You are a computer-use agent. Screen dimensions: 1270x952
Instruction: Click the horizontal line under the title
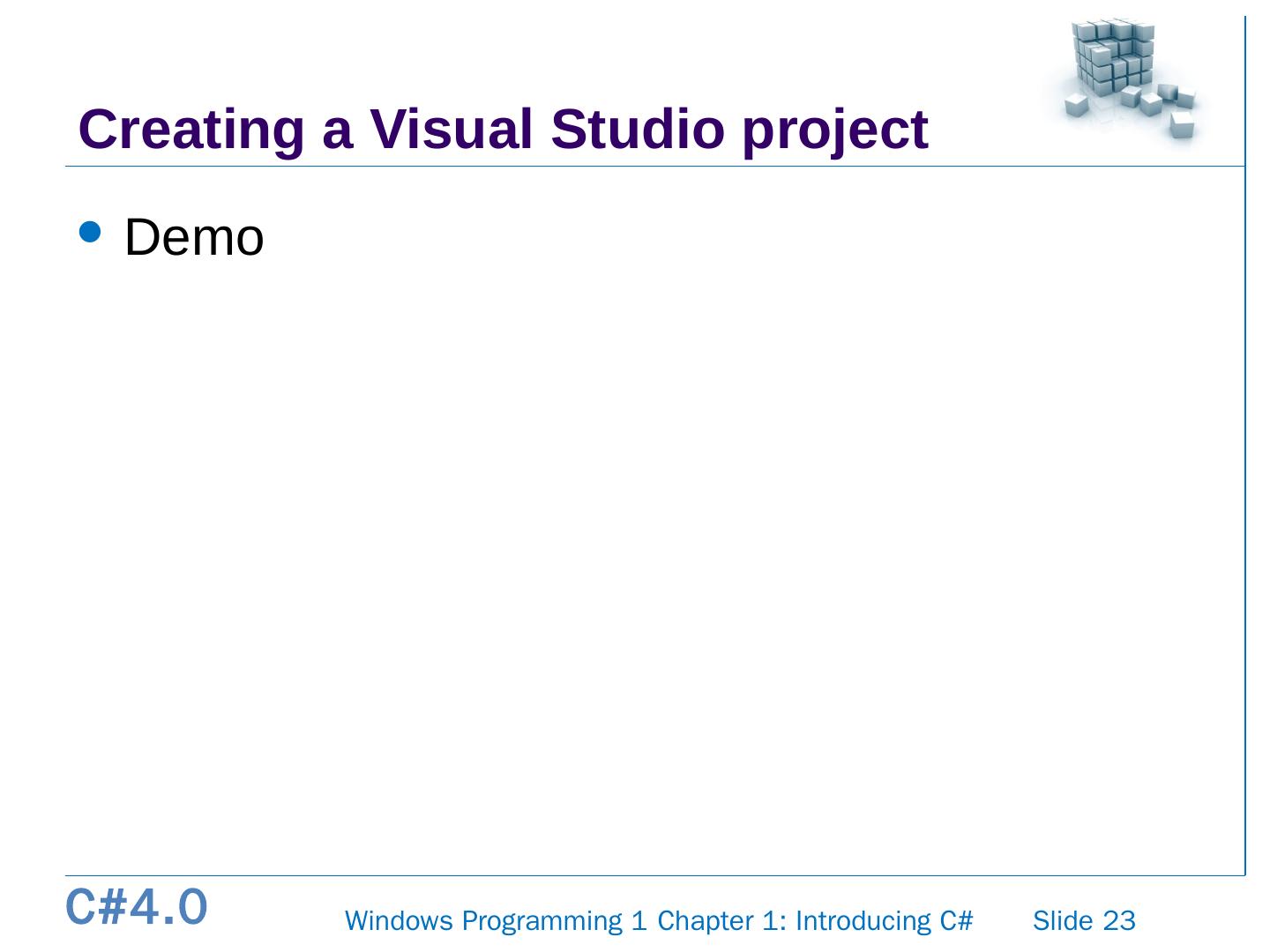click(617, 166)
